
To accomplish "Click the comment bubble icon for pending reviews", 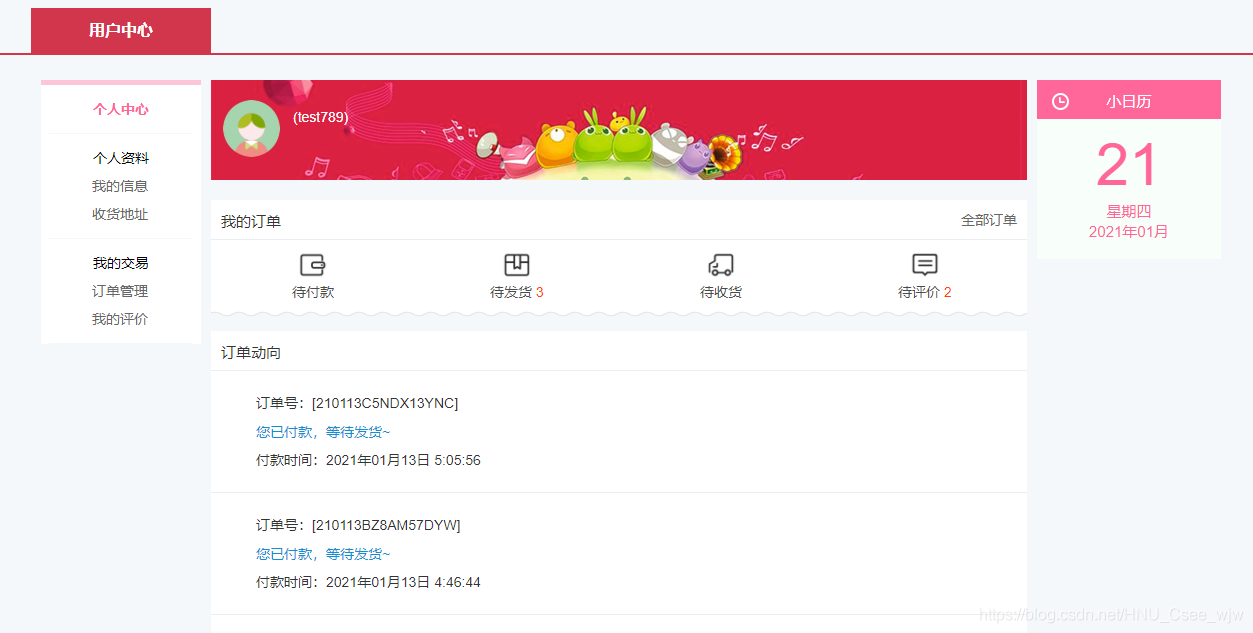I will tap(925, 265).
